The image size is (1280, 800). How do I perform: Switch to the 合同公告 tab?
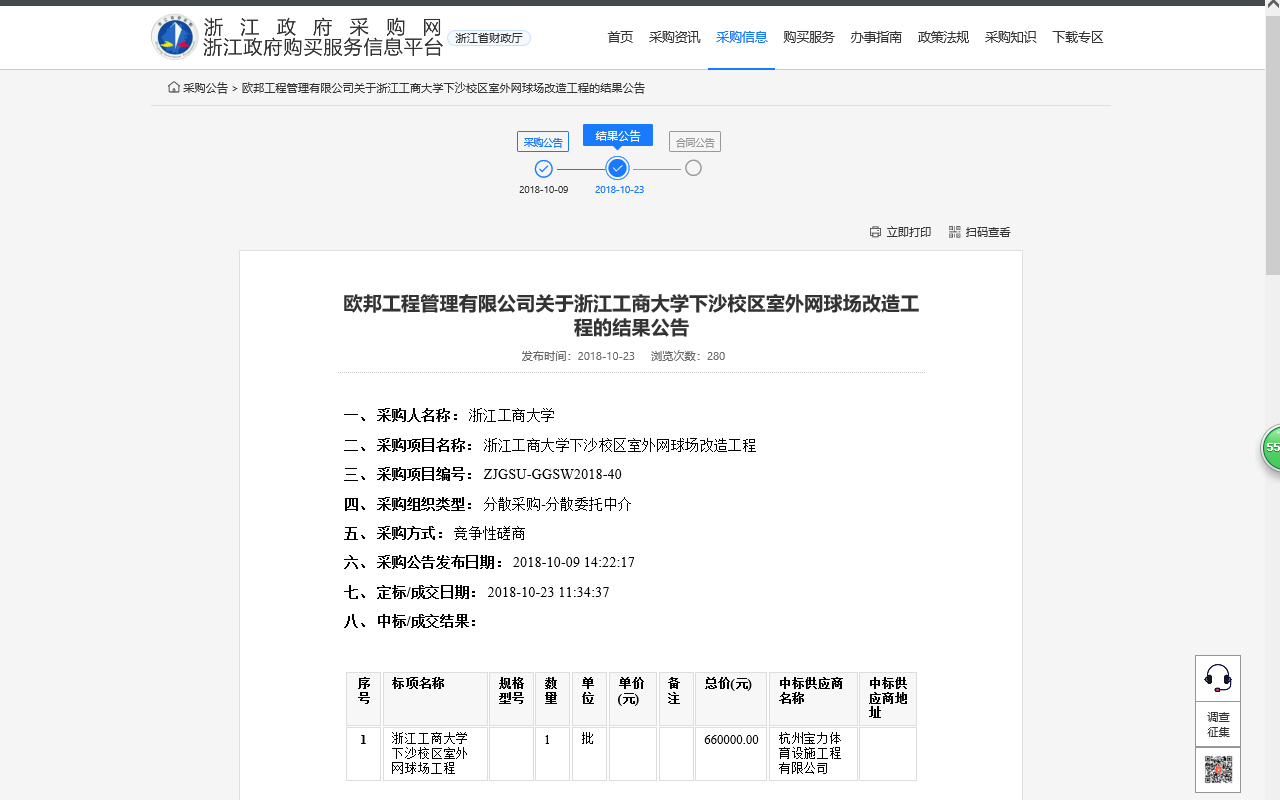coord(694,141)
